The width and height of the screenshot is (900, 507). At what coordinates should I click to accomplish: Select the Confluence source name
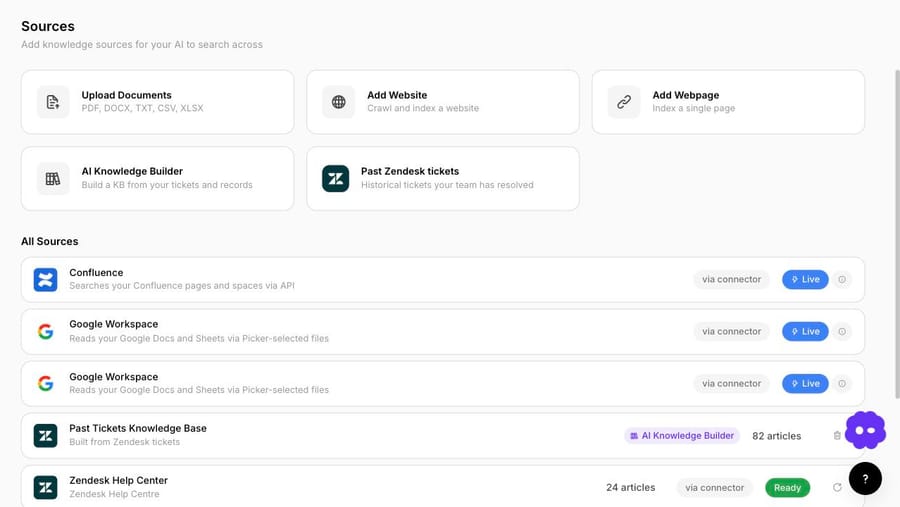click(x=96, y=273)
